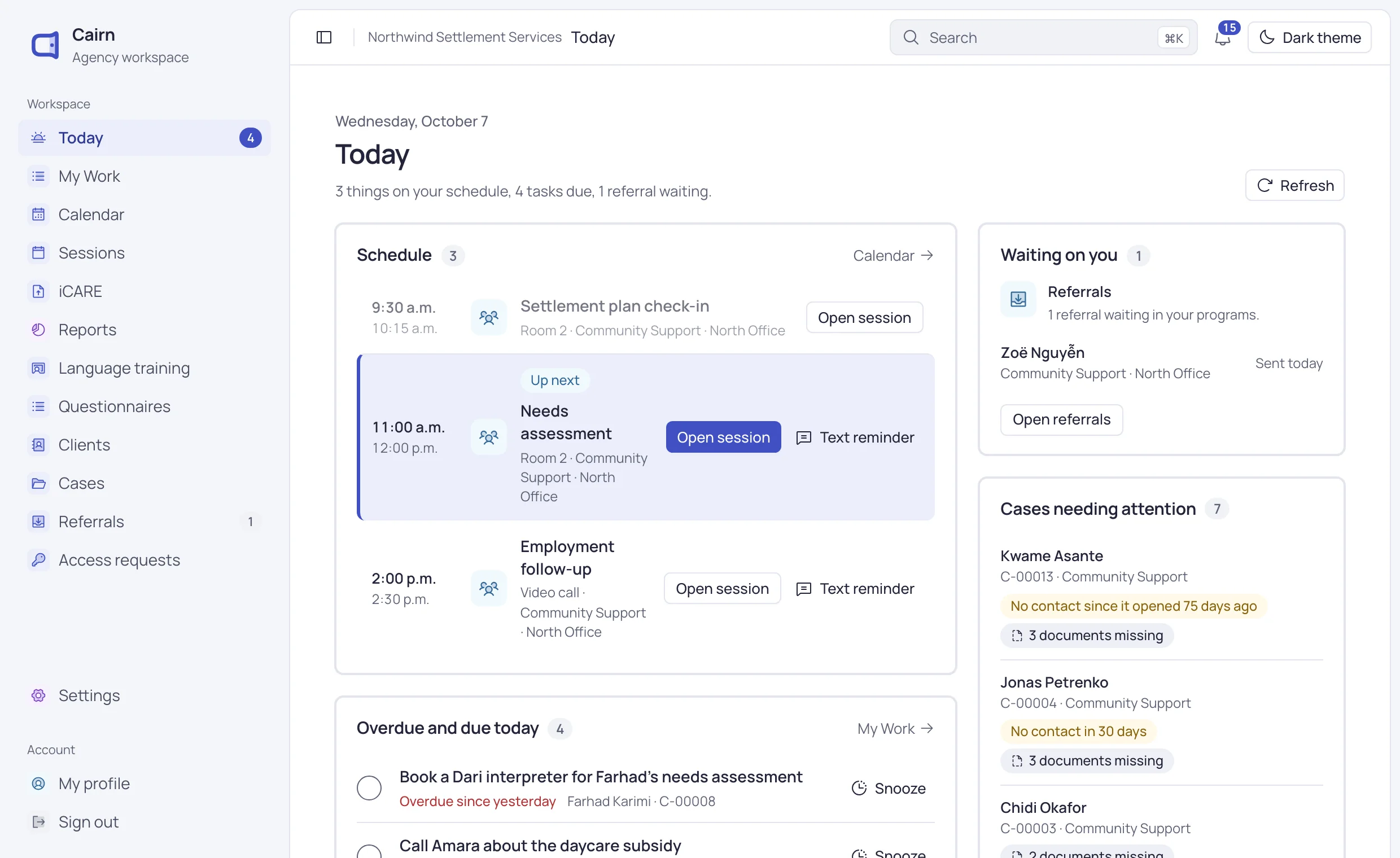Viewport: 1400px width, 858px height.
Task: Switch to Dark theme
Action: pos(1309,37)
